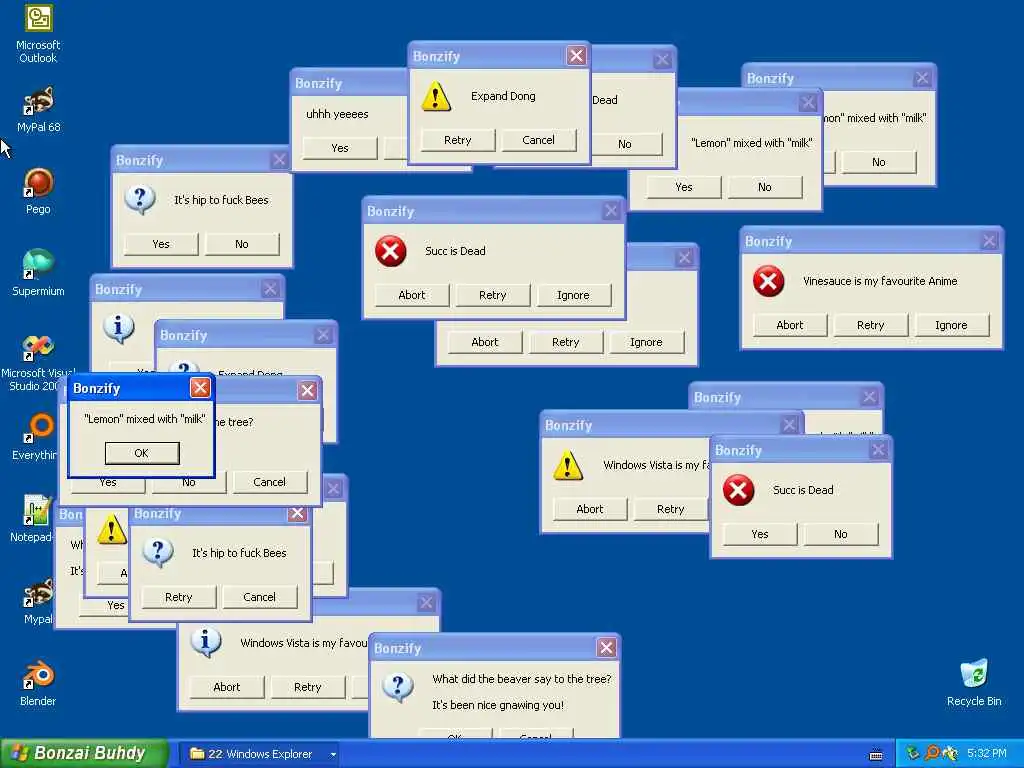Screen dimensions: 1024x768
Task: Click Retry in the Bees Retry/Cancel dialog
Action: point(178,597)
